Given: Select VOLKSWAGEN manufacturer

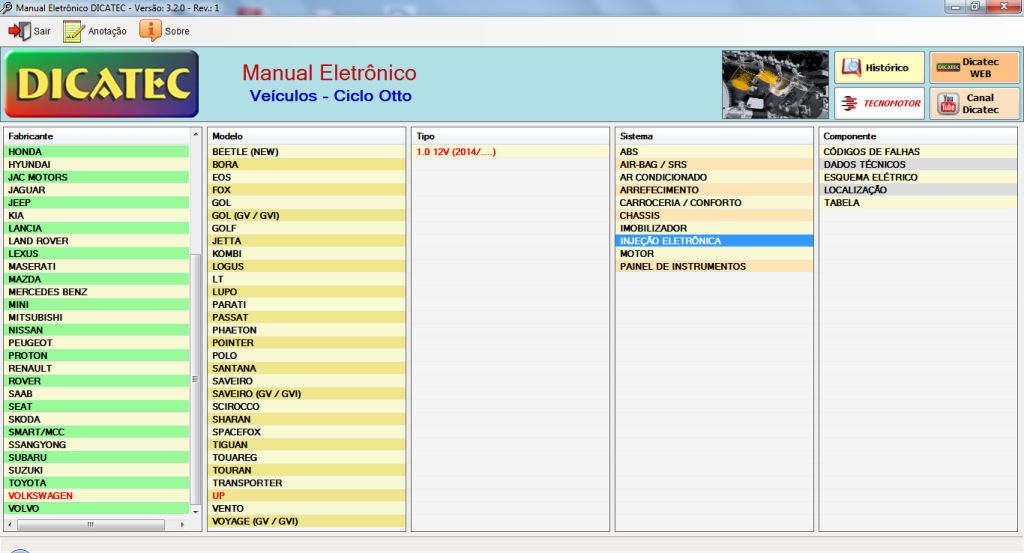Looking at the screenshot, I should [x=97, y=496].
